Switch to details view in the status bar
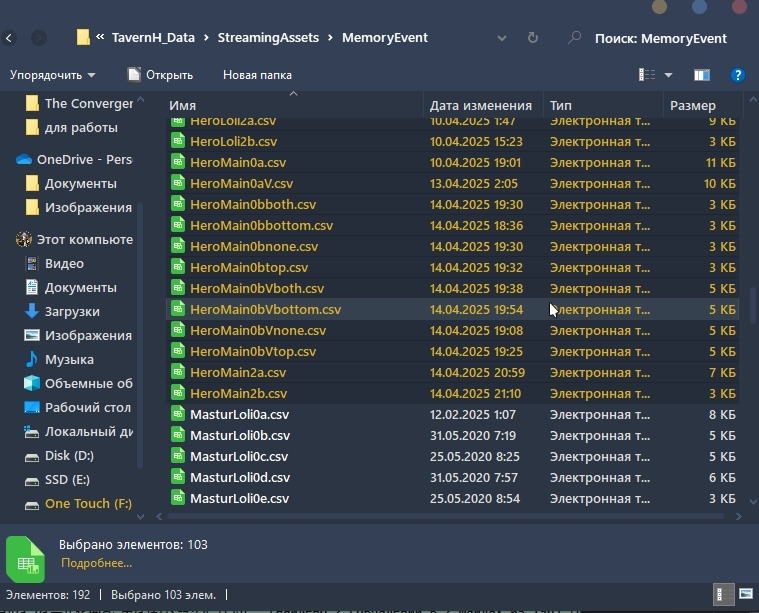Image resolution: width=759 pixels, height=613 pixels. click(723, 594)
